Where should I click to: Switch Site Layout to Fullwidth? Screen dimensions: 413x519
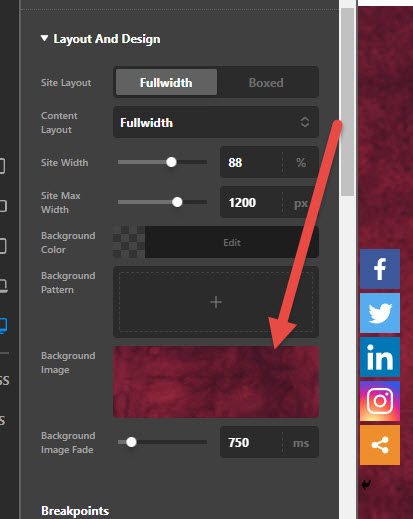[166, 82]
